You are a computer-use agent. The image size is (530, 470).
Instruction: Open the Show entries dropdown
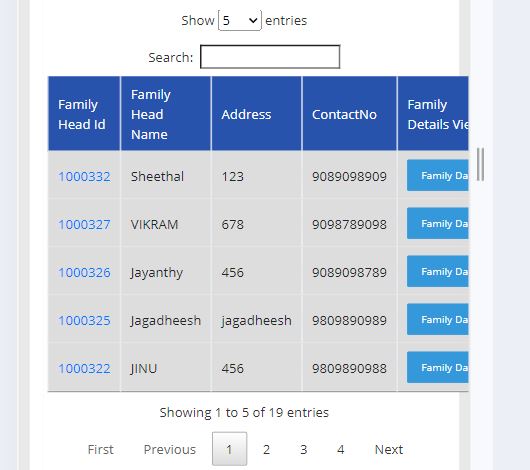240,21
